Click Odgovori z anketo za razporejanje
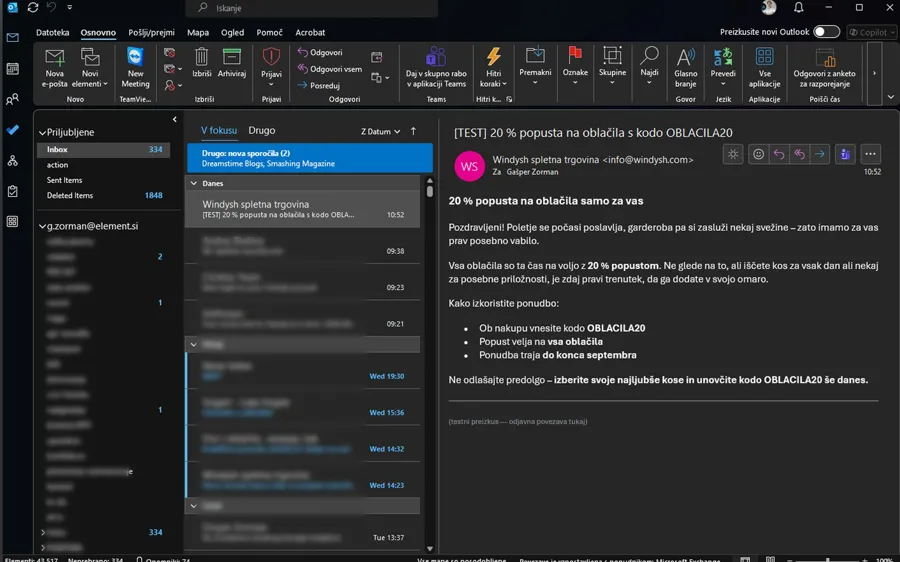The width and height of the screenshot is (900, 562). [x=824, y=68]
